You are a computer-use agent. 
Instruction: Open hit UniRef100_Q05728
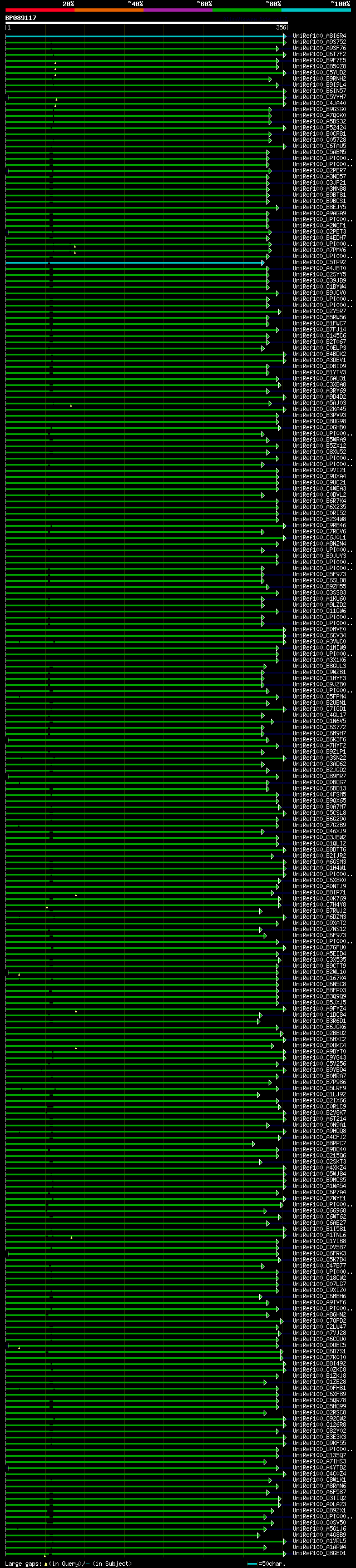click(x=319, y=140)
